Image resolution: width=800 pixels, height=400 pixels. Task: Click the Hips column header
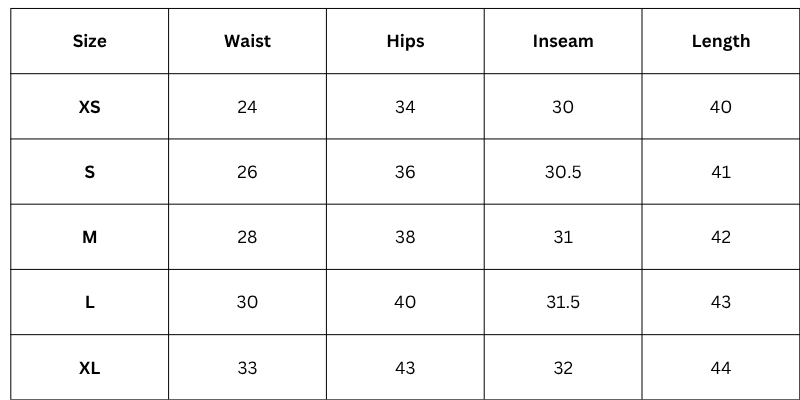405,41
